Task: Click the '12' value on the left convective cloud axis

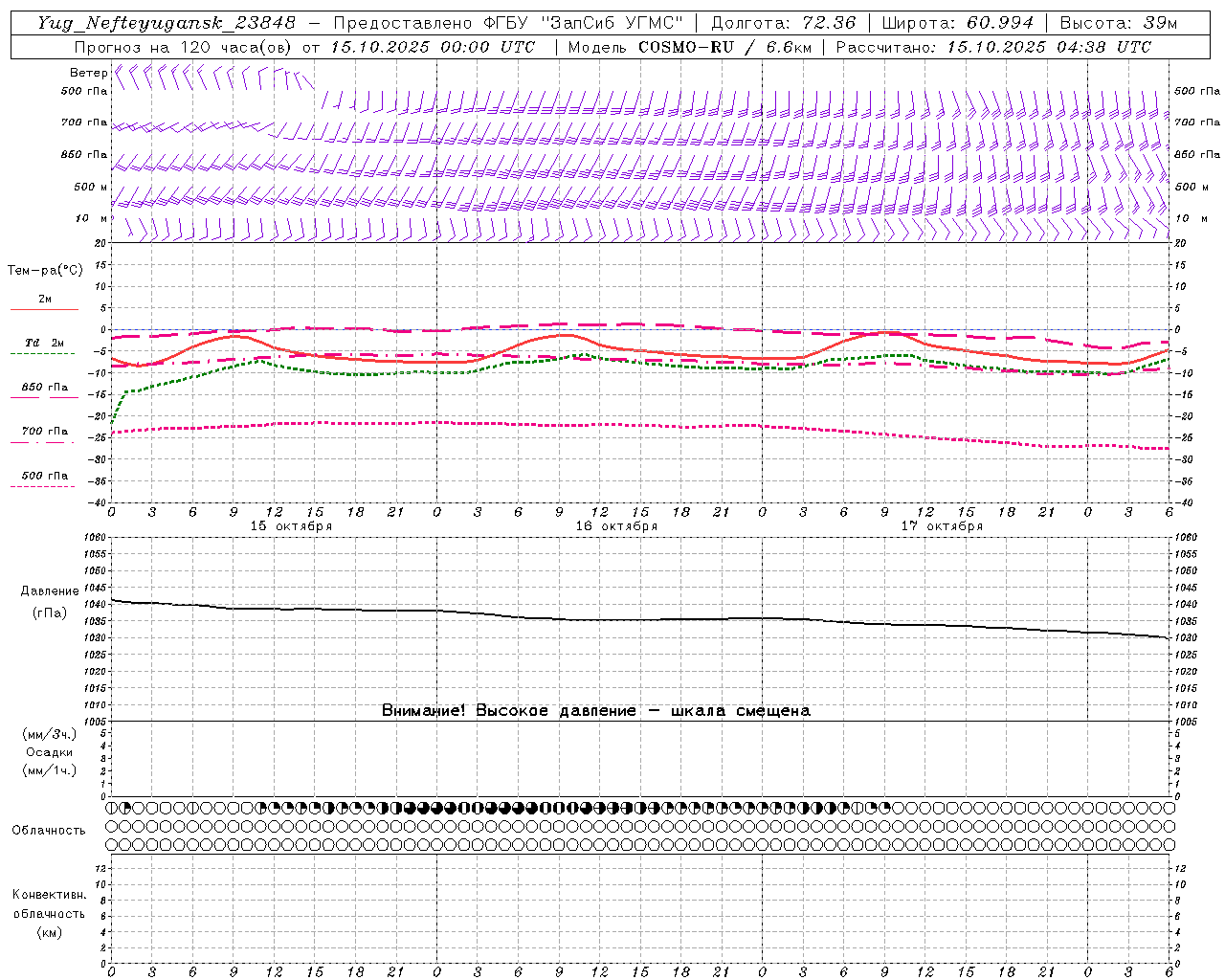Action: [x=100, y=868]
